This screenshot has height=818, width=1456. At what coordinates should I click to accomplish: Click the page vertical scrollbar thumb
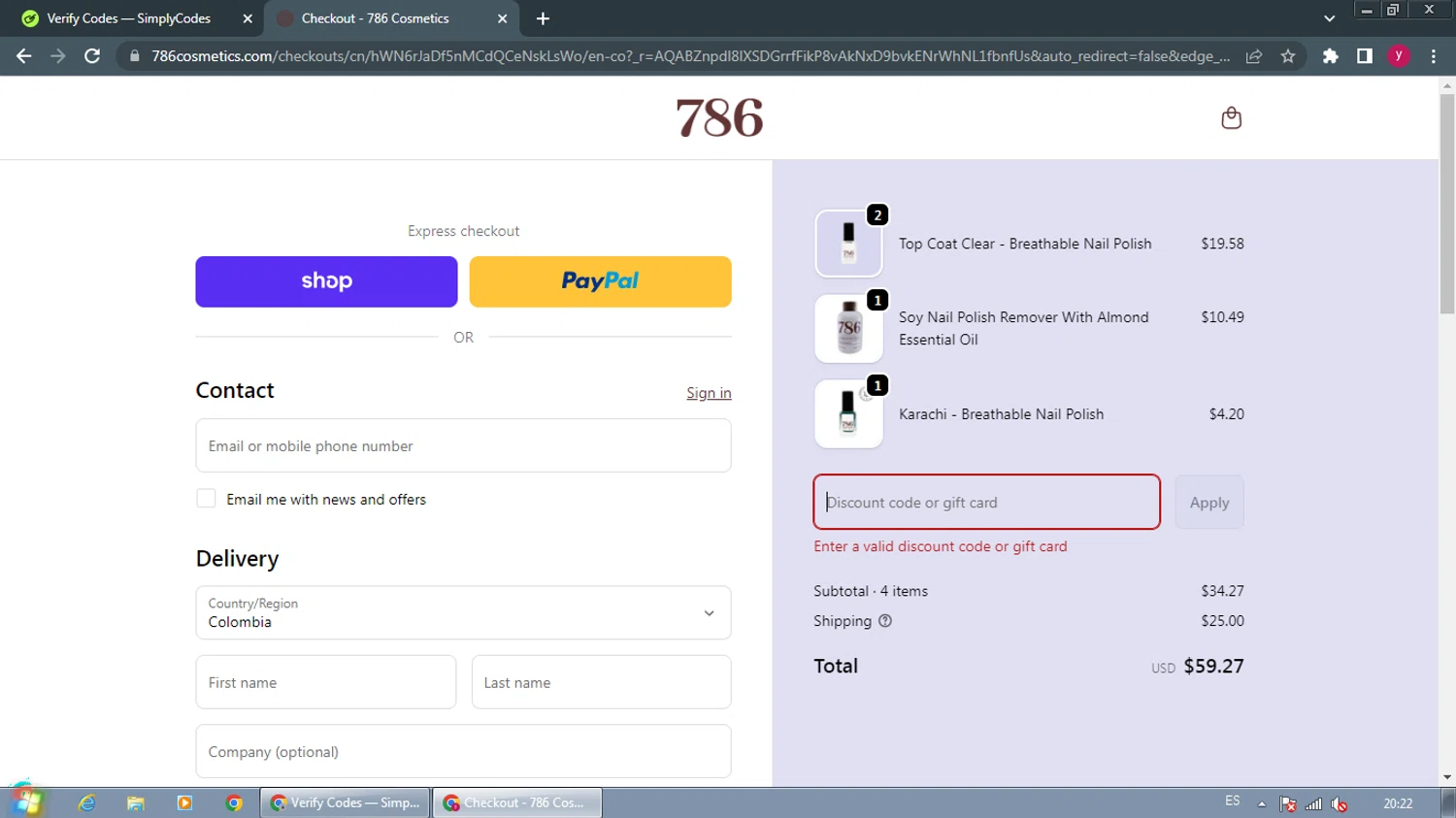click(x=1447, y=204)
